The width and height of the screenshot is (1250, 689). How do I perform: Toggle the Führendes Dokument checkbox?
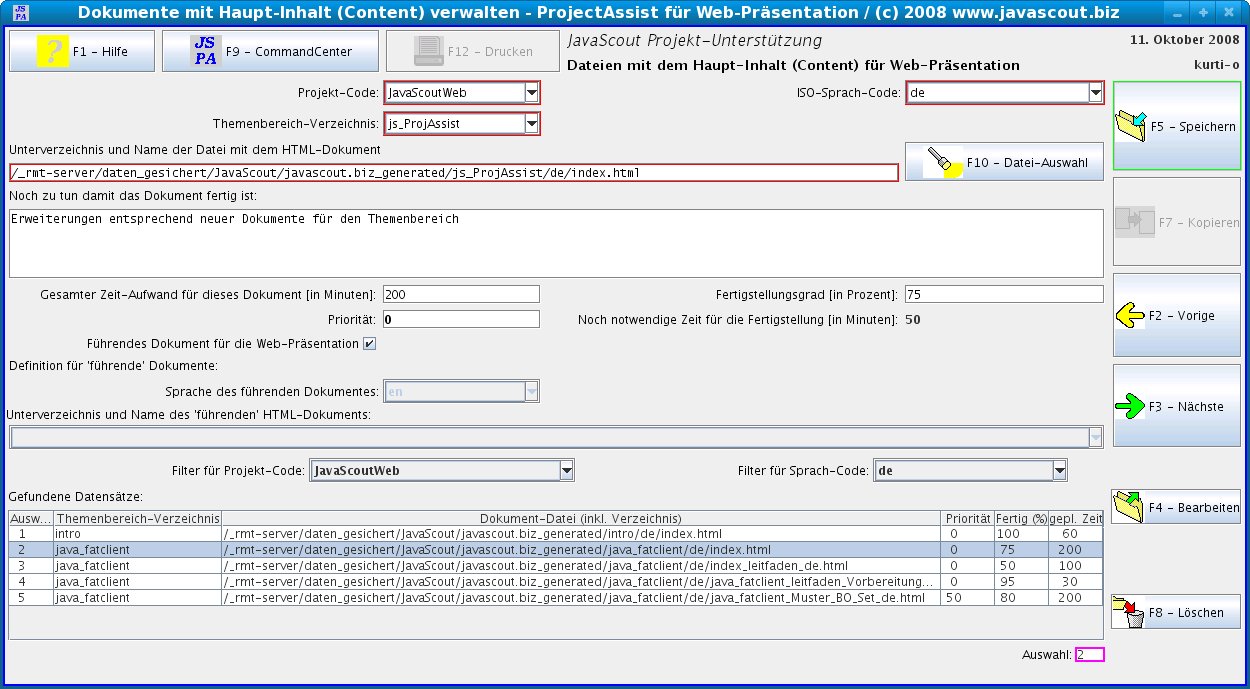pyautogui.click(x=369, y=344)
